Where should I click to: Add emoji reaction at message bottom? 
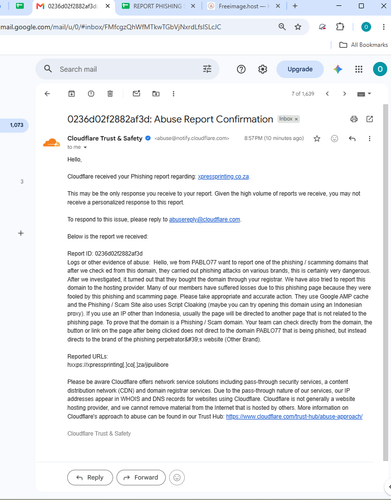pos(177,478)
